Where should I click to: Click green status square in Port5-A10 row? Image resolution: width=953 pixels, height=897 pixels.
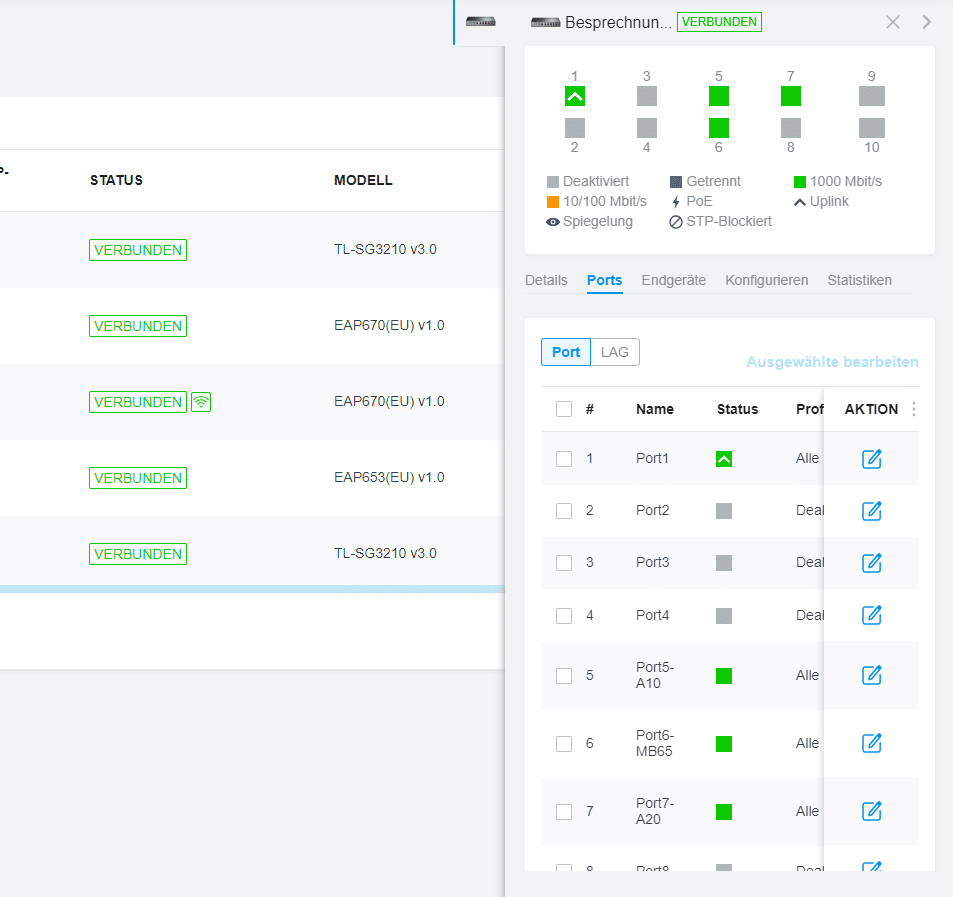point(724,676)
